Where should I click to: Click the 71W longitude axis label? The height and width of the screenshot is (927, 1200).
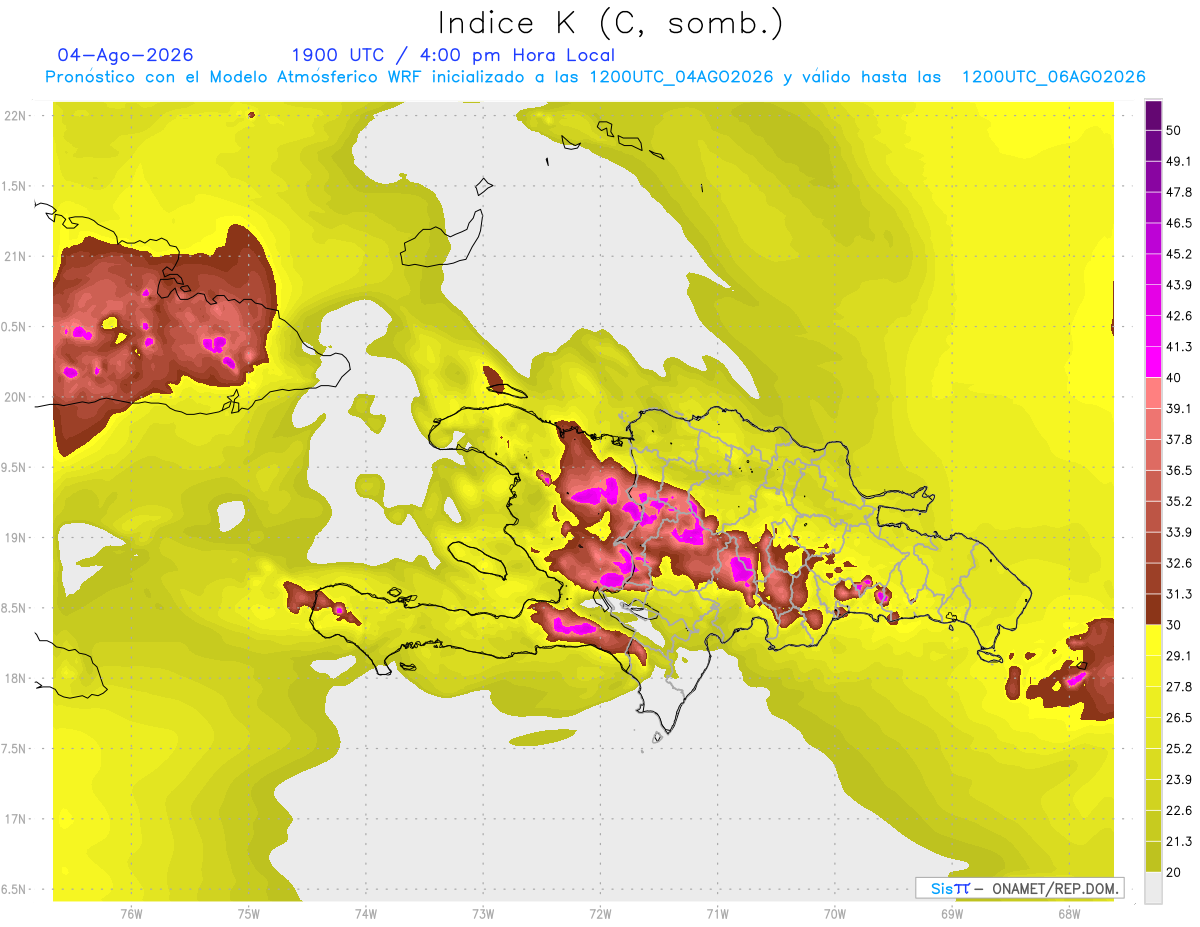[717, 914]
